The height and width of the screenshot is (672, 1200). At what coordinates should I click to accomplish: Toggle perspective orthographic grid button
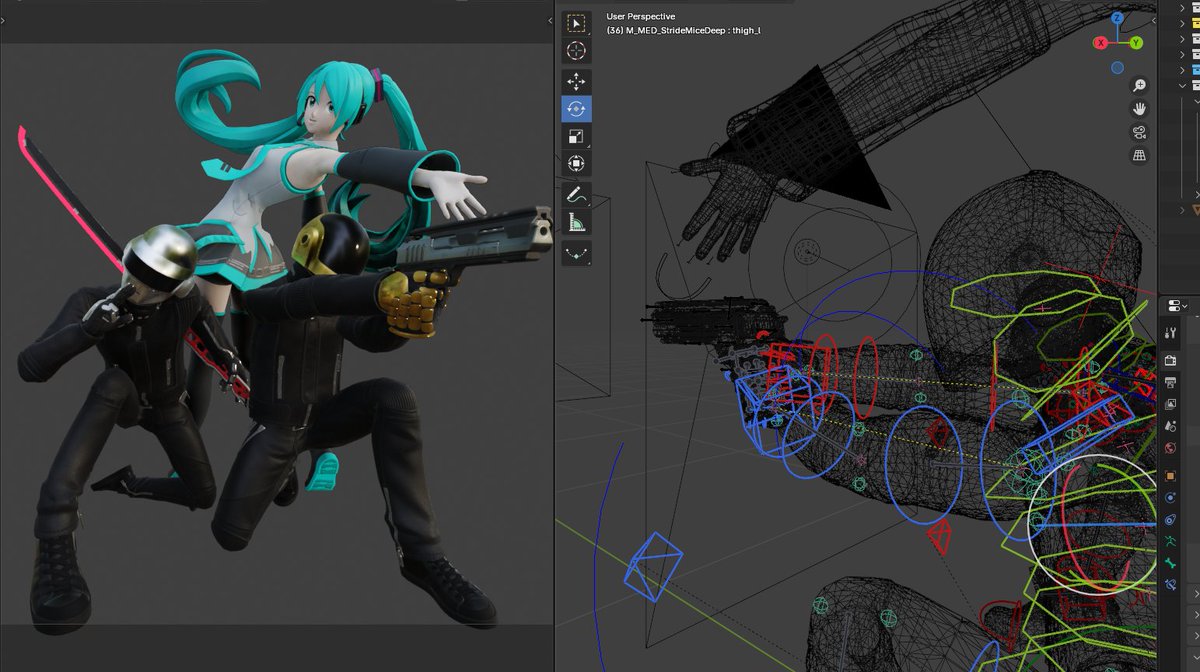pyautogui.click(x=1138, y=155)
